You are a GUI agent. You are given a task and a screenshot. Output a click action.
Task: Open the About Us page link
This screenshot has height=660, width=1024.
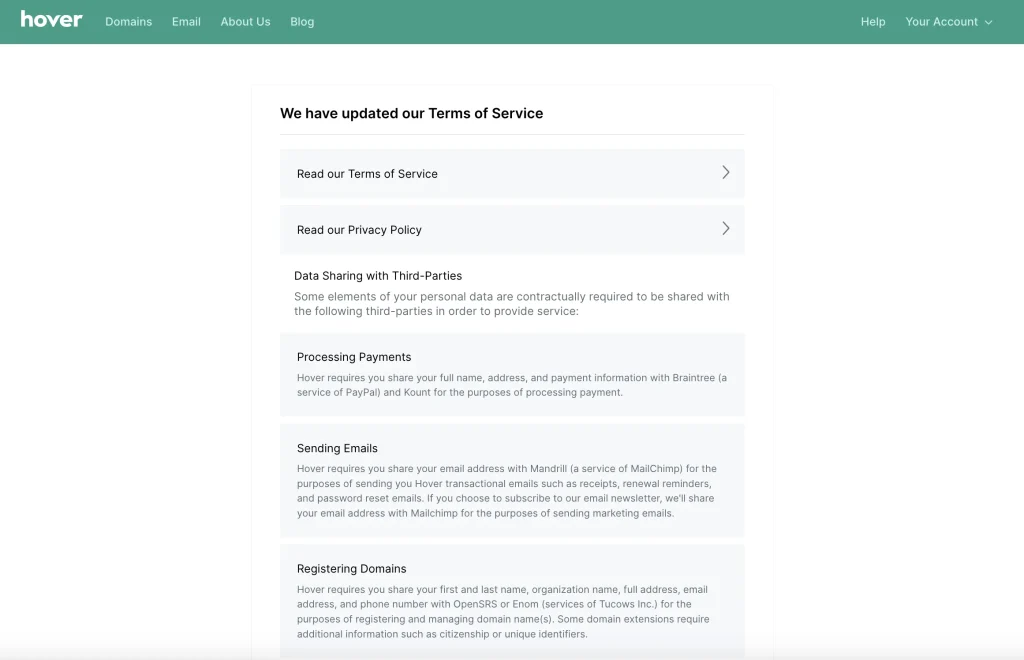pos(245,22)
